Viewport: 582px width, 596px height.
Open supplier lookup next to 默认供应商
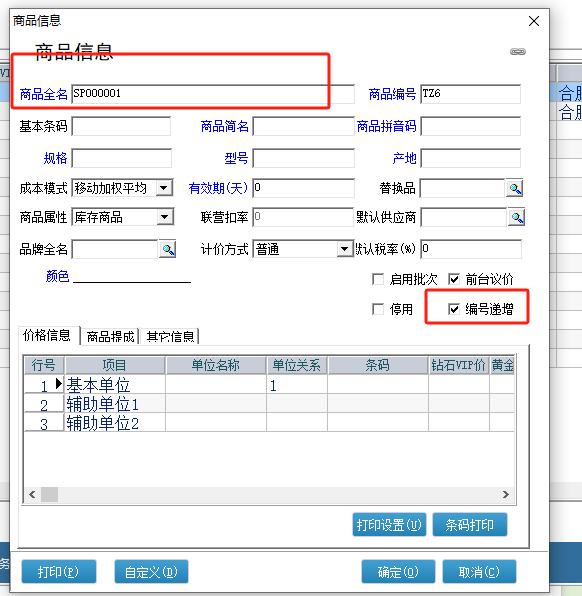[516, 217]
